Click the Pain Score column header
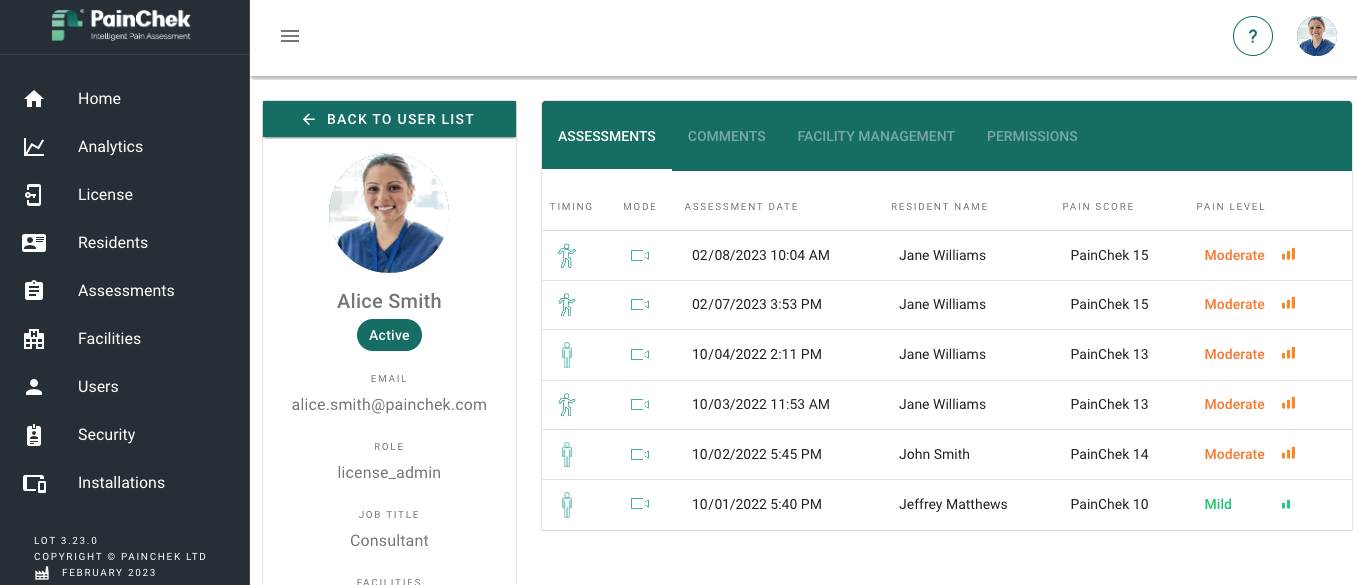Screen dimensions: 1357x585 tap(1098, 207)
